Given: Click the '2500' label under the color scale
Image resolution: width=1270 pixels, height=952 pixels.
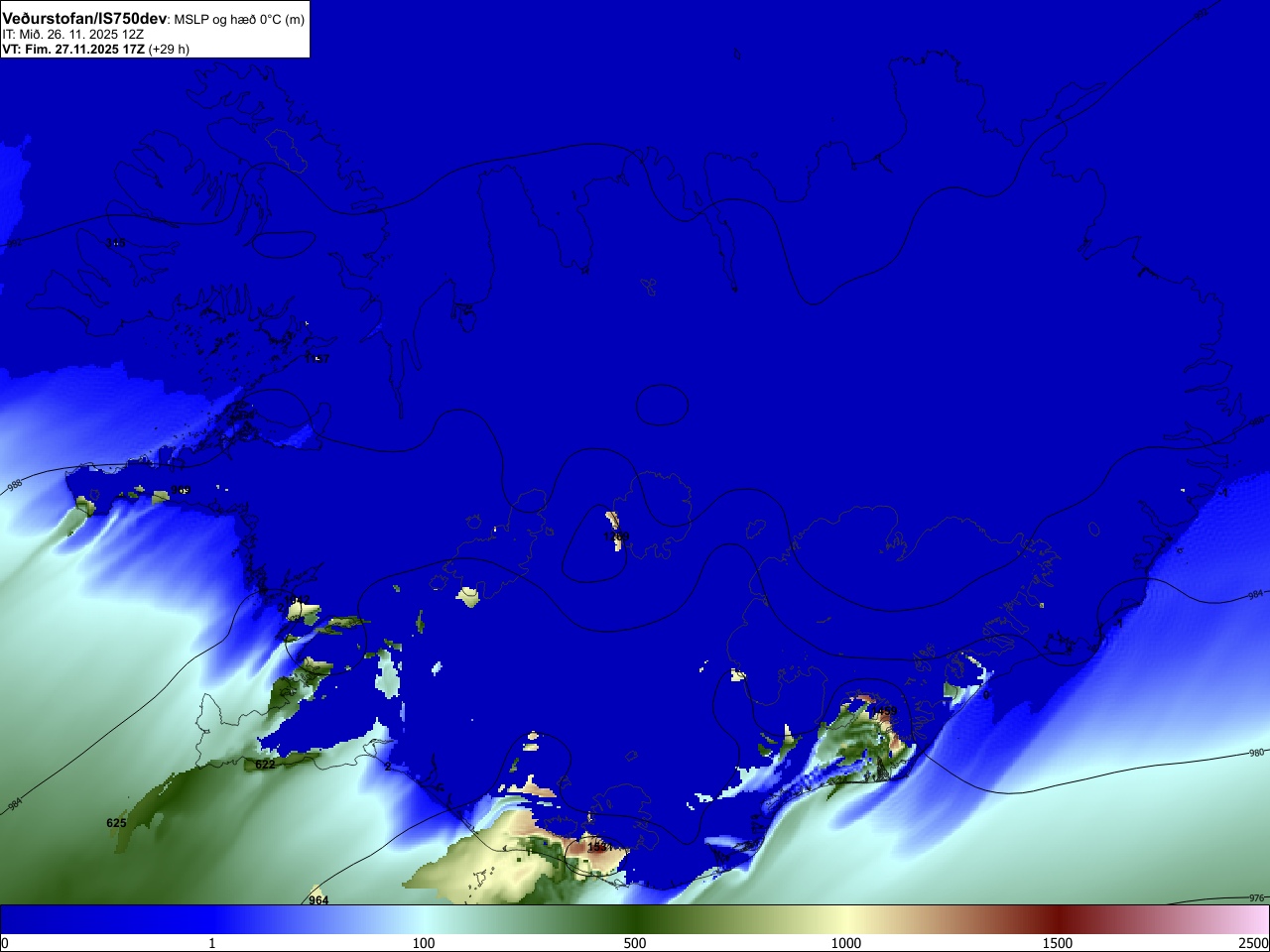Looking at the screenshot, I should tap(1254, 943).
